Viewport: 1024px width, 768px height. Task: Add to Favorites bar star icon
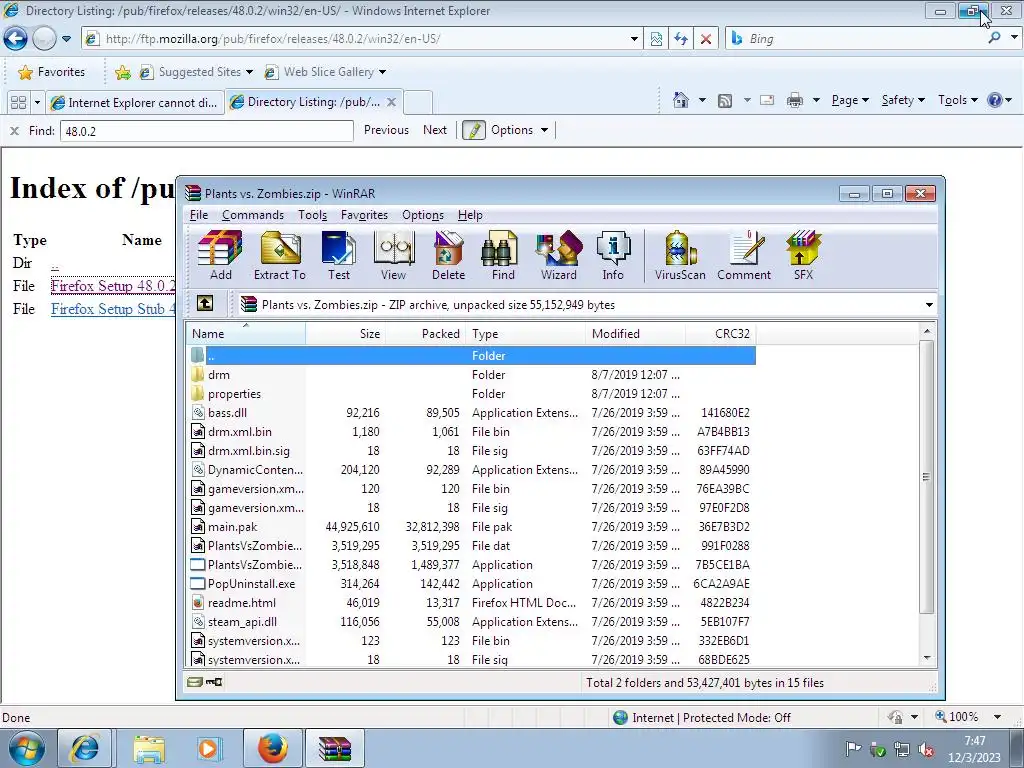[122, 72]
